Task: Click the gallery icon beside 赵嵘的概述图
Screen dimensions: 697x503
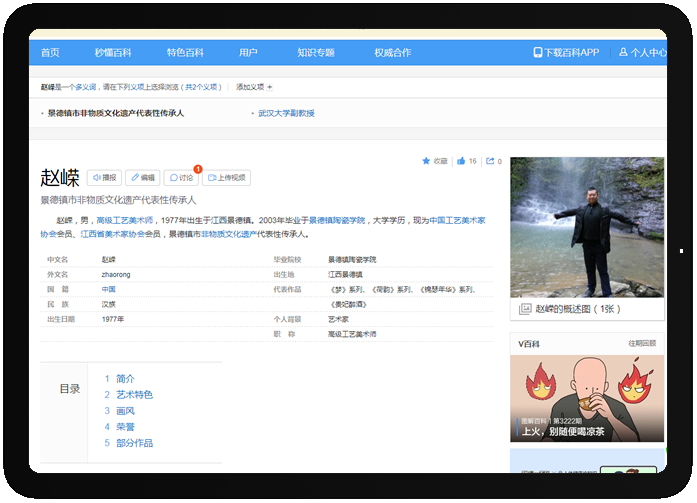Action: [x=525, y=309]
